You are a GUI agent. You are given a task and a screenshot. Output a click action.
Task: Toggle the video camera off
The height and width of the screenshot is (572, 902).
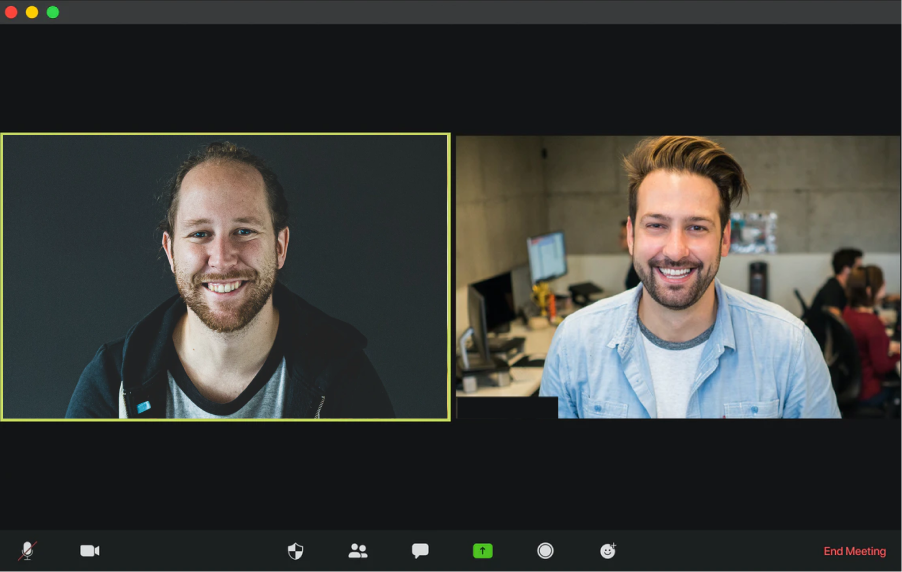pyautogui.click(x=90, y=550)
